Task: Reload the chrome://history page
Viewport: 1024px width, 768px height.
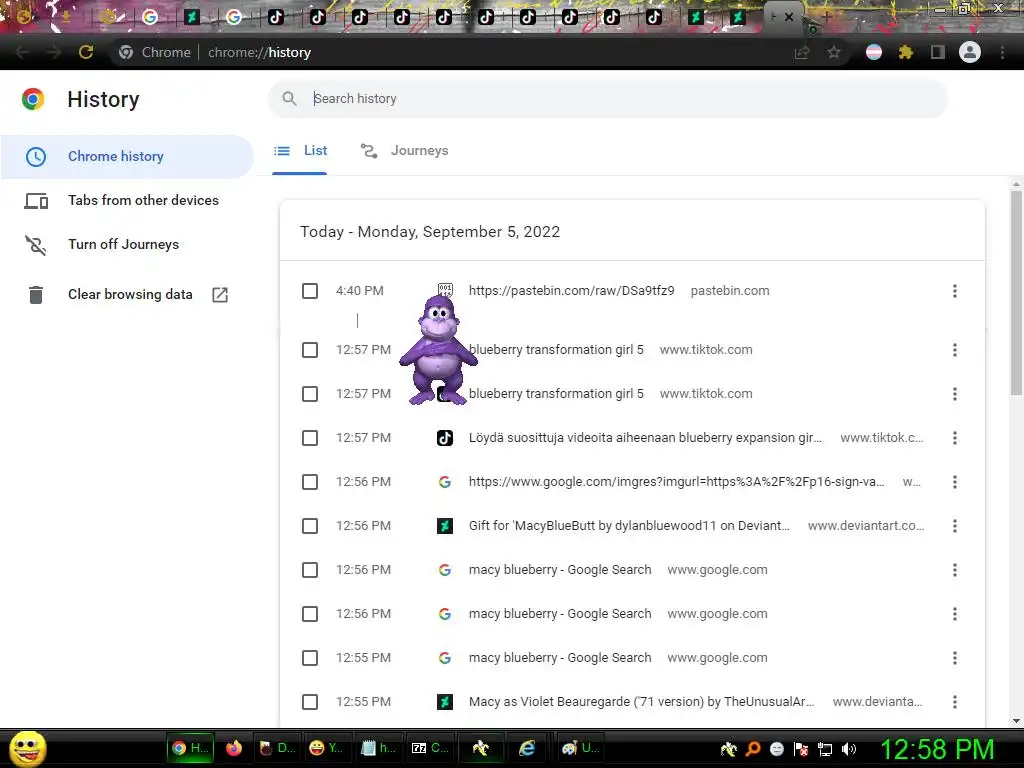Action: click(86, 52)
